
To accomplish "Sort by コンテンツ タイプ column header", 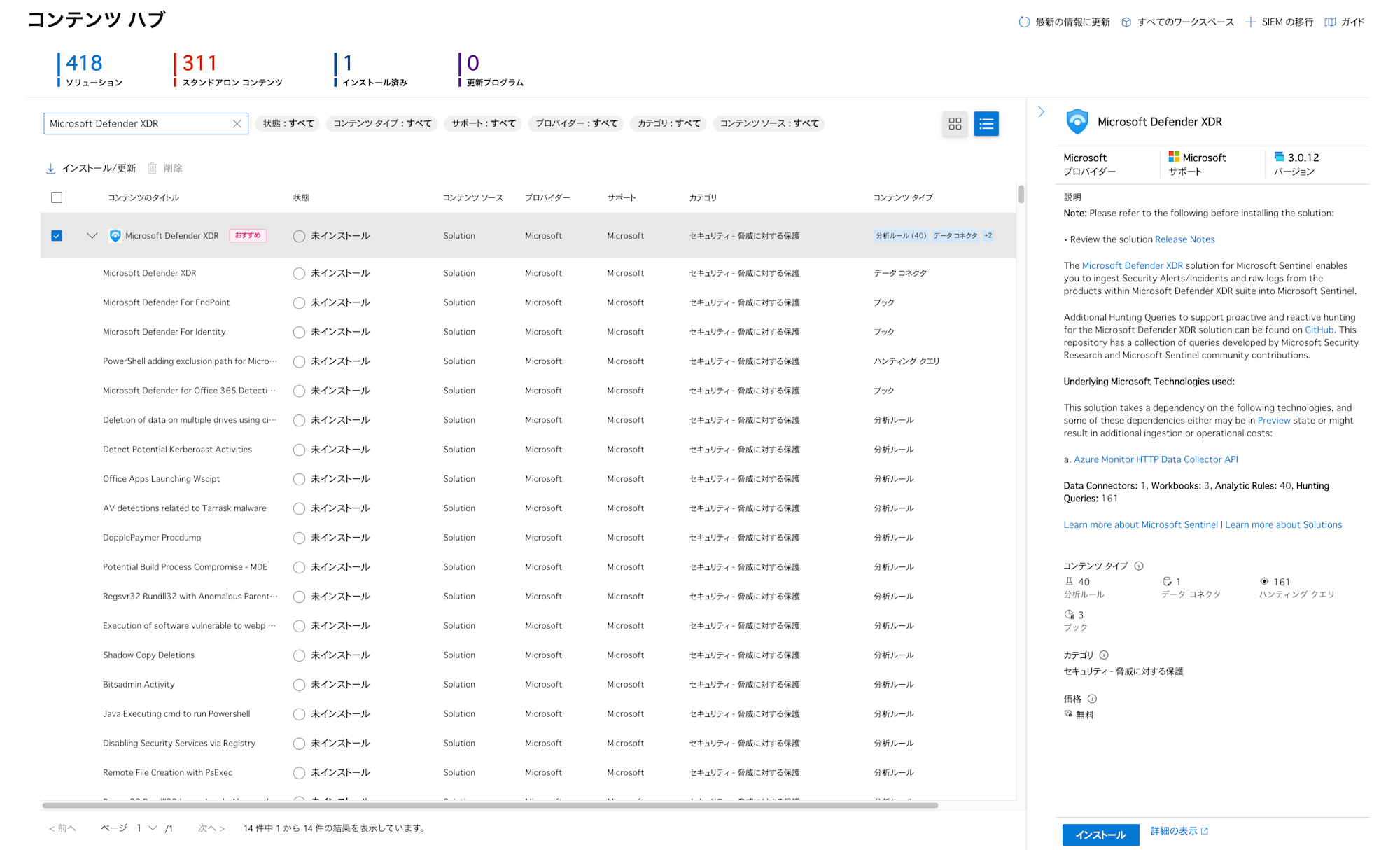I will pos(903,197).
